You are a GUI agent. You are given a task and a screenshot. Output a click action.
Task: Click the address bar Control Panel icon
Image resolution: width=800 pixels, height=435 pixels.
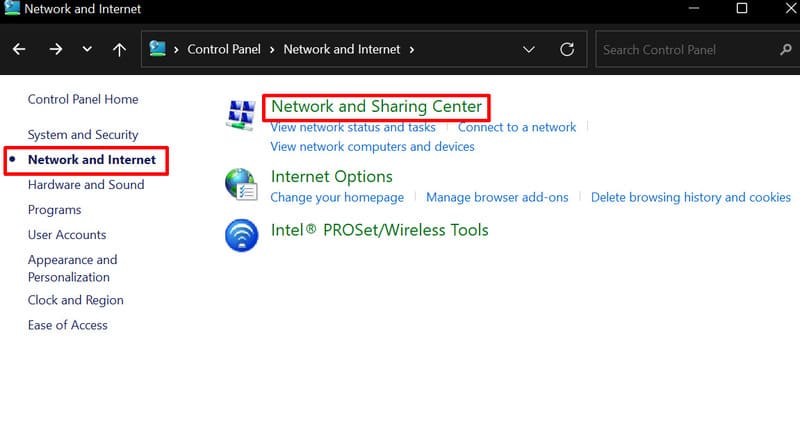(x=158, y=49)
